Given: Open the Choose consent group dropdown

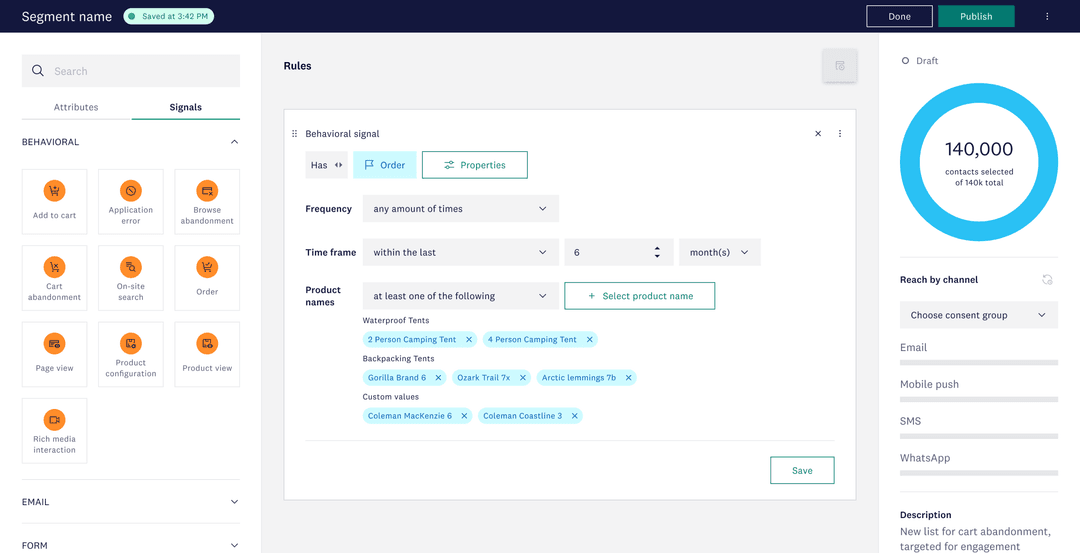Looking at the screenshot, I should pos(979,315).
